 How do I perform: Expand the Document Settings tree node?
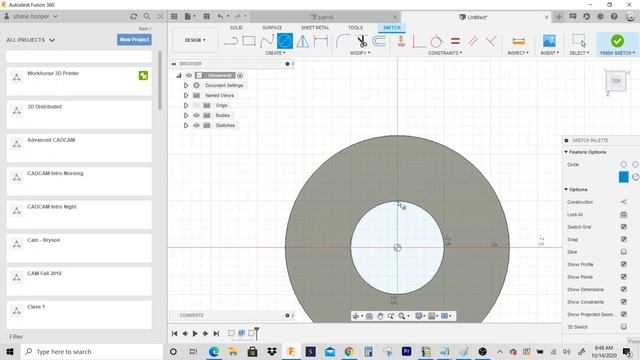click(186, 85)
